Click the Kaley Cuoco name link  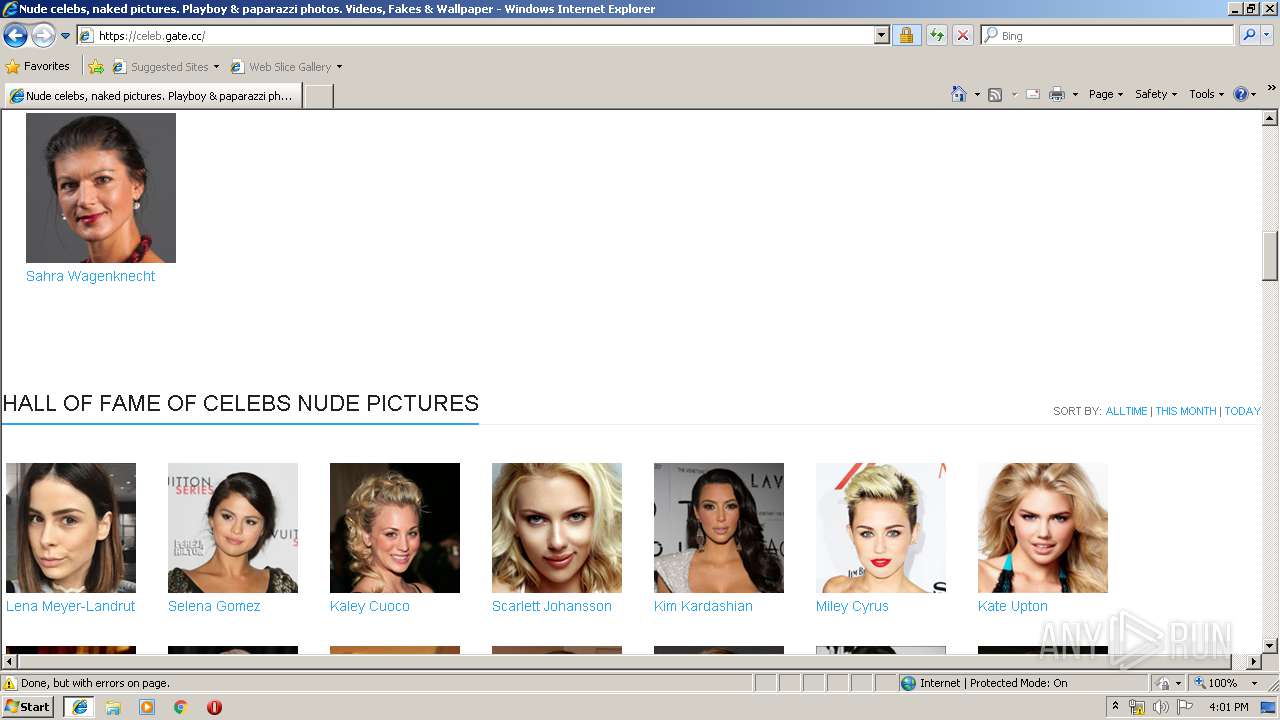(x=370, y=606)
